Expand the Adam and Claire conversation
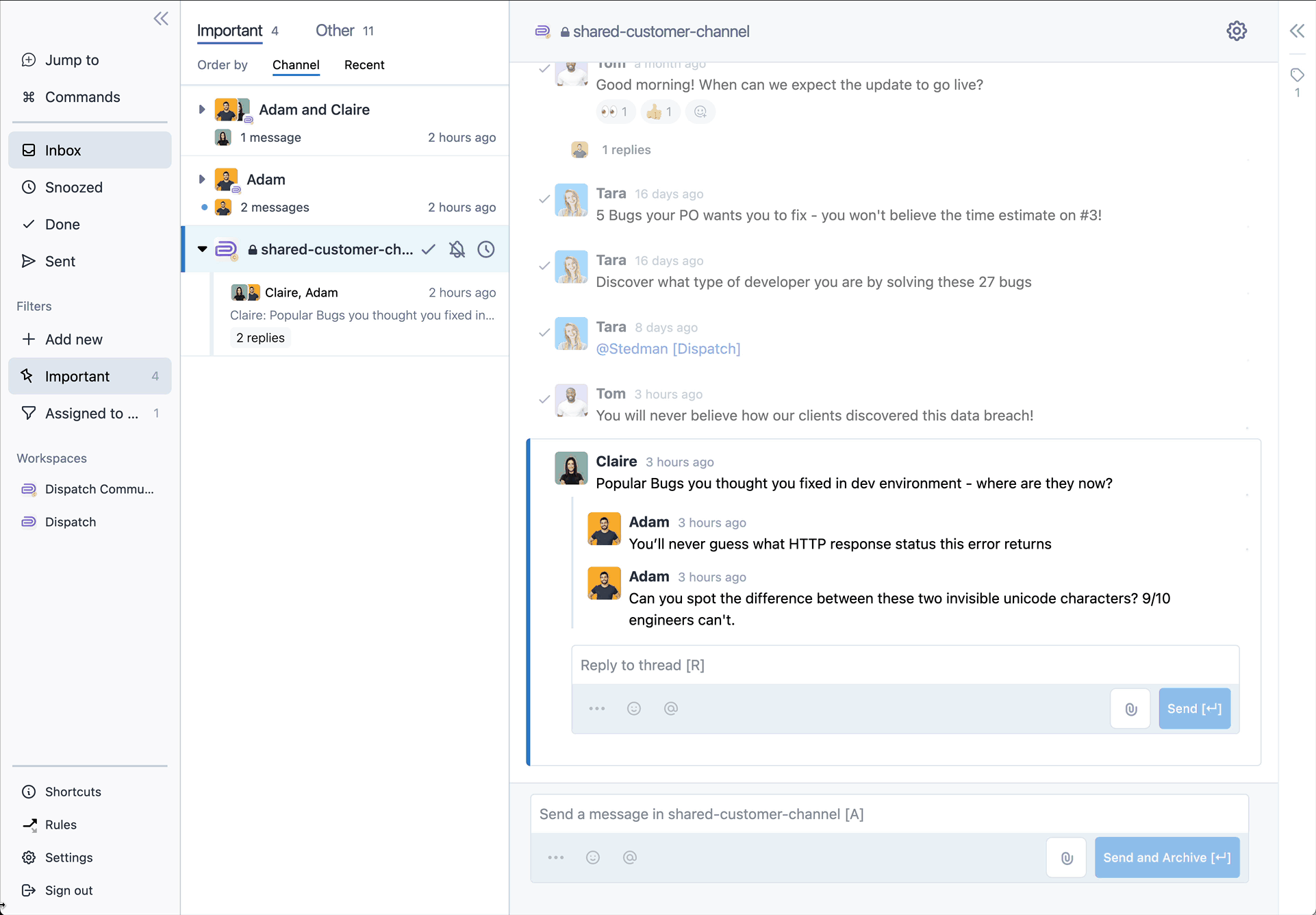 202,110
